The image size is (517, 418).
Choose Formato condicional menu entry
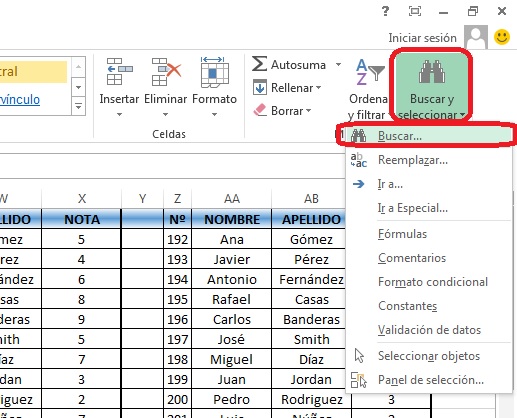click(429, 282)
